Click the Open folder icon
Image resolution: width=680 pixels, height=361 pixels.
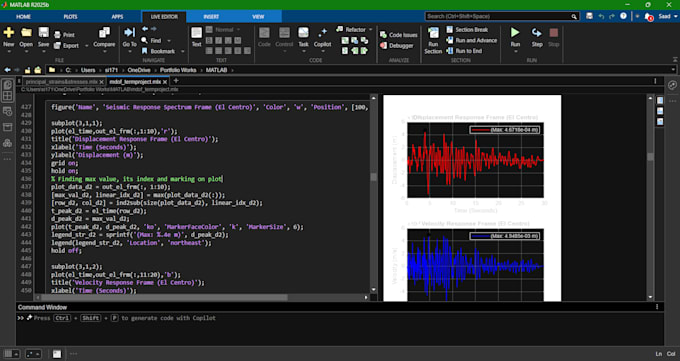click(26, 33)
